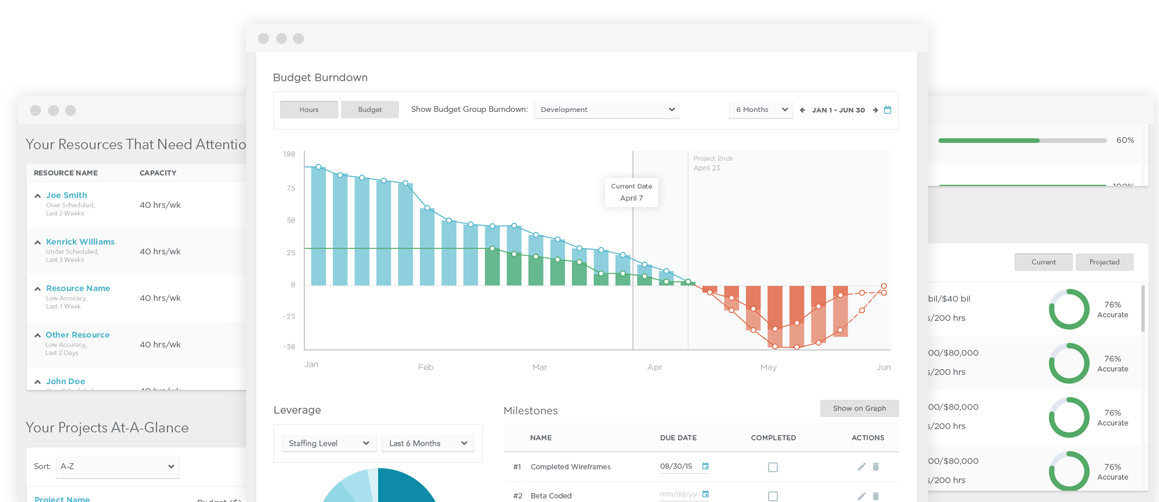Delete the Completed Wireframes milestone via trash icon
The width and height of the screenshot is (1159, 502).
pos(876,467)
